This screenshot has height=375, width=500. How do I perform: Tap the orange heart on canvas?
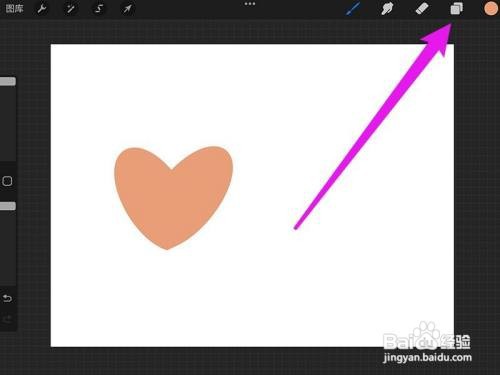click(173, 197)
